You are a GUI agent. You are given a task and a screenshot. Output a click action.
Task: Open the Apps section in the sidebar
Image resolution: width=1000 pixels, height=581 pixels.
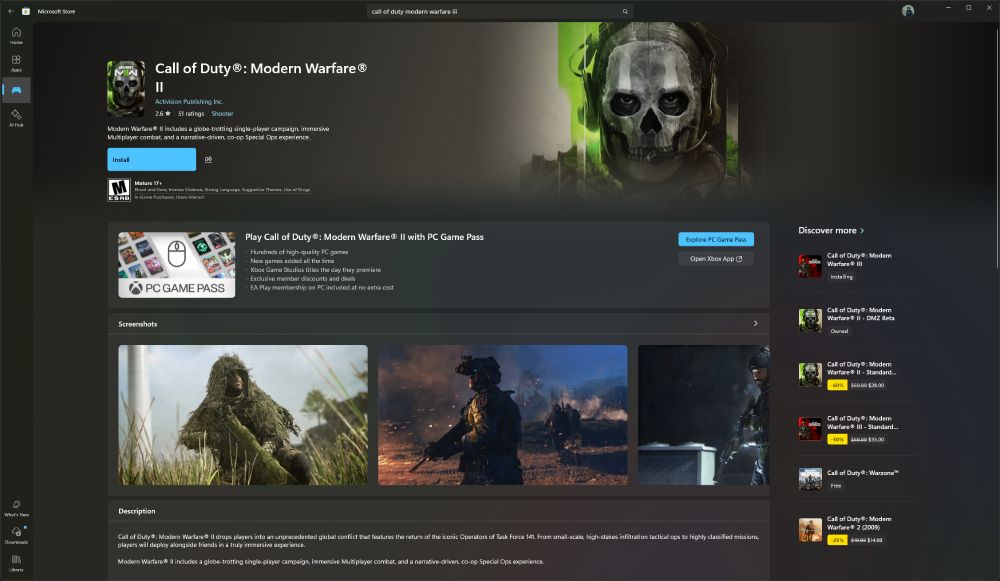pyautogui.click(x=16, y=63)
